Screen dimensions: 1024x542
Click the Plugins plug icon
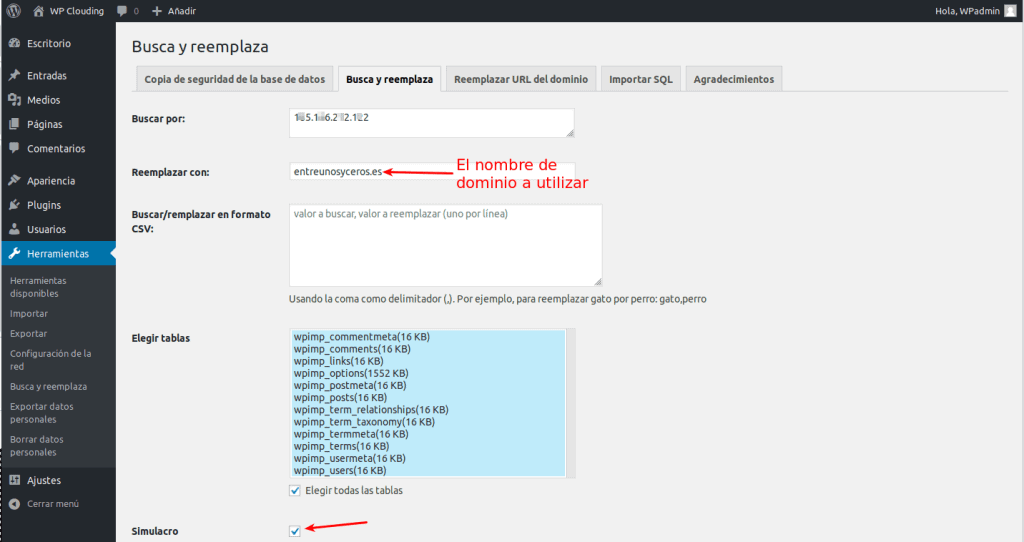(14, 205)
